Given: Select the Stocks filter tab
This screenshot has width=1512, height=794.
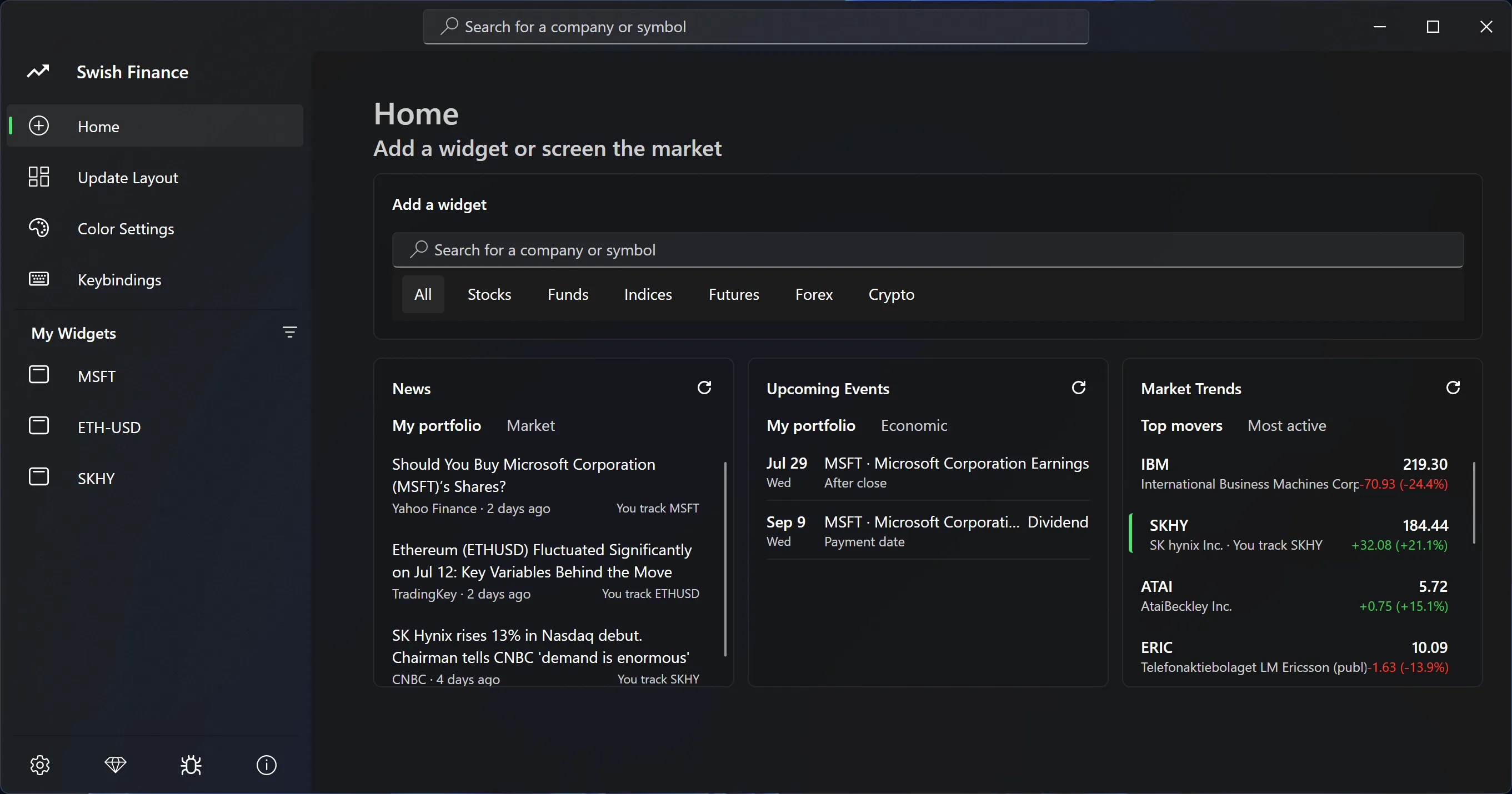Looking at the screenshot, I should [x=489, y=294].
